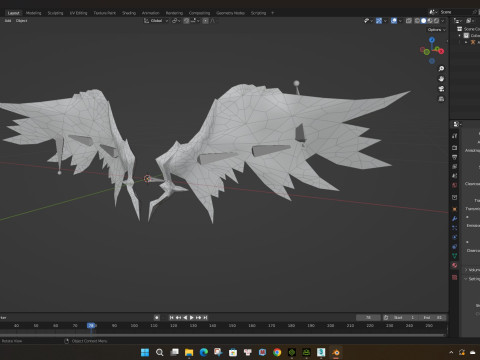Open the Render properties tab
Screen dimensions: 480x360
pyautogui.click(x=455, y=147)
